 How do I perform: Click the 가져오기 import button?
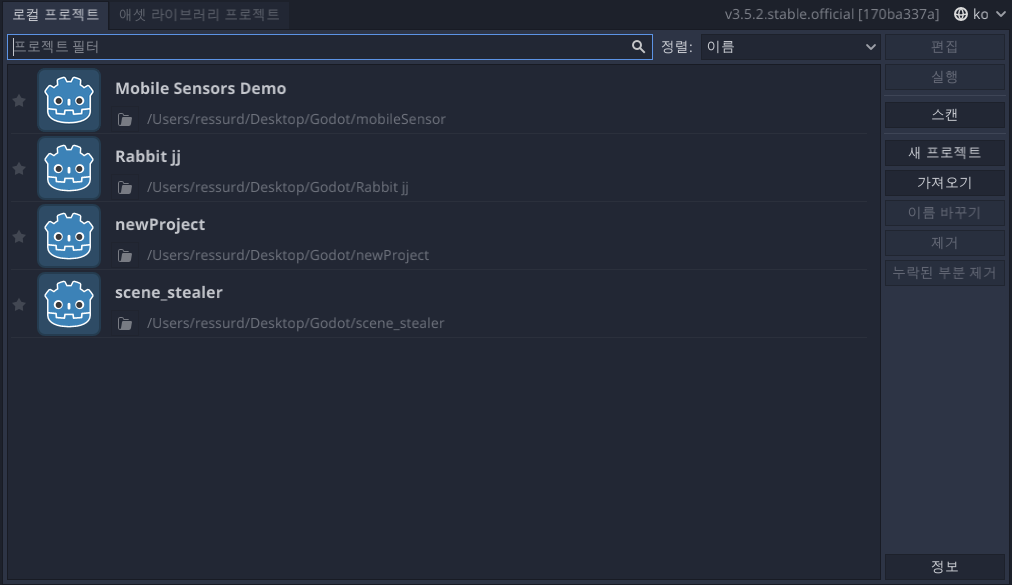point(944,183)
